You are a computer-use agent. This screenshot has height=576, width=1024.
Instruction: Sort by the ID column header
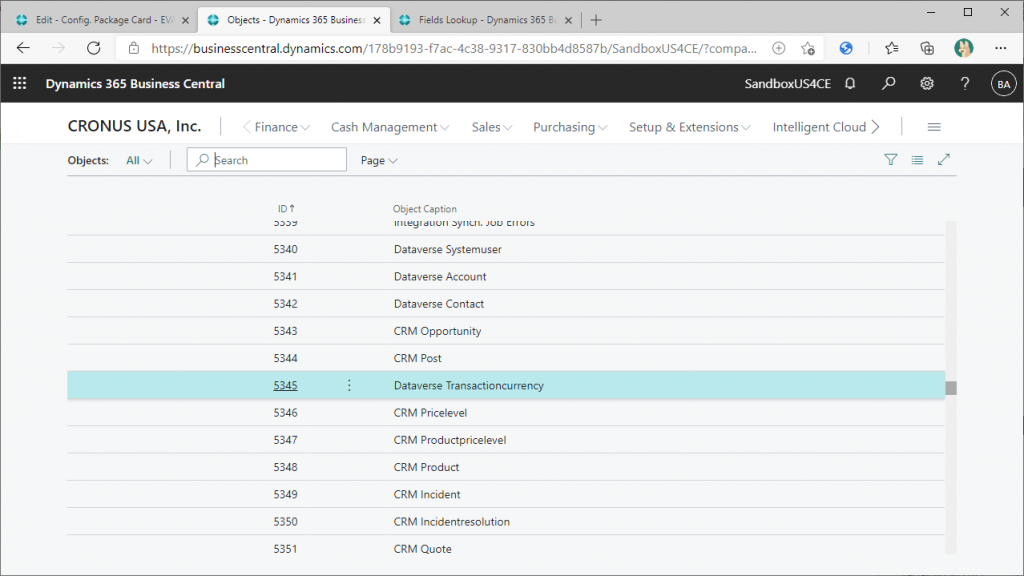tap(286, 209)
